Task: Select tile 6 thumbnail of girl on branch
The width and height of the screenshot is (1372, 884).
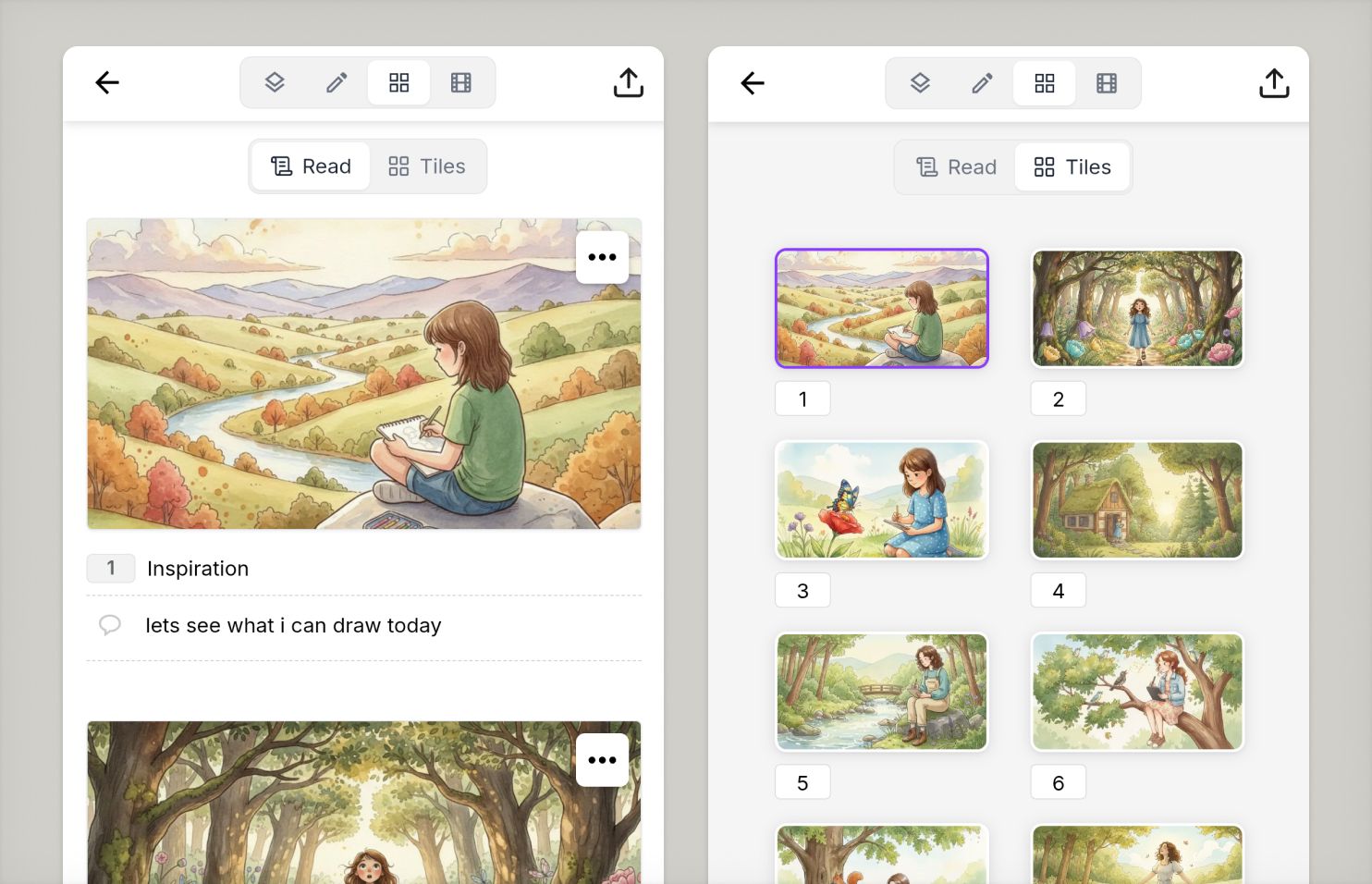Action: [1137, 692]
